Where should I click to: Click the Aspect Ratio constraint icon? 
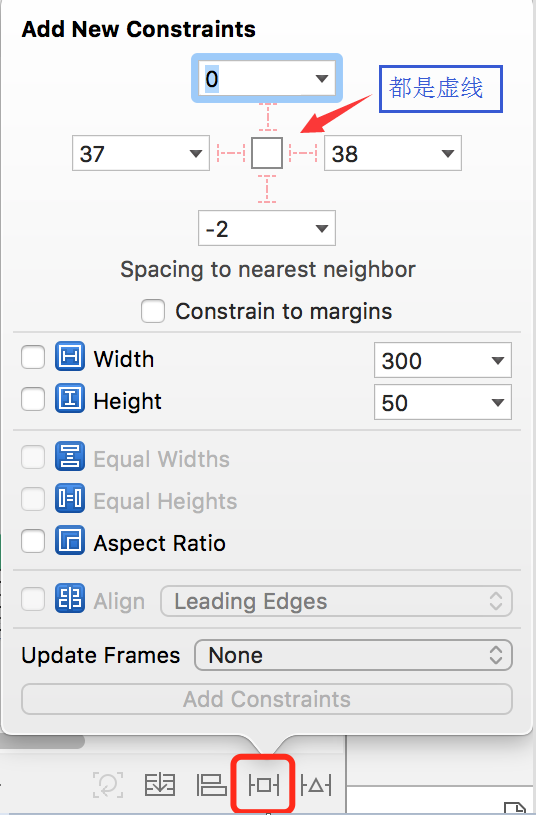point(70,540)
